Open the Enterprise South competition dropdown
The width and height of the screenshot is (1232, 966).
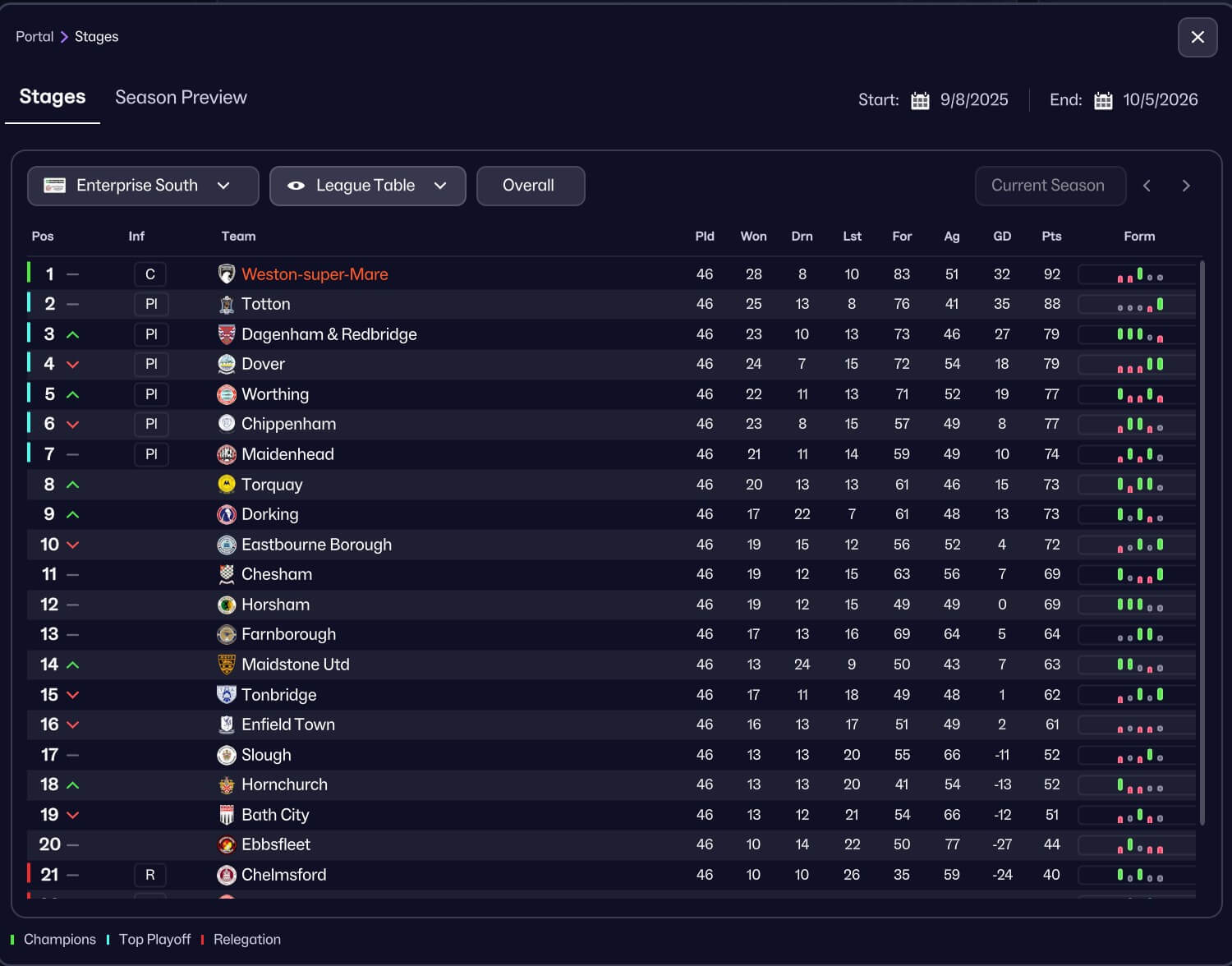click(x=143, y=186)
